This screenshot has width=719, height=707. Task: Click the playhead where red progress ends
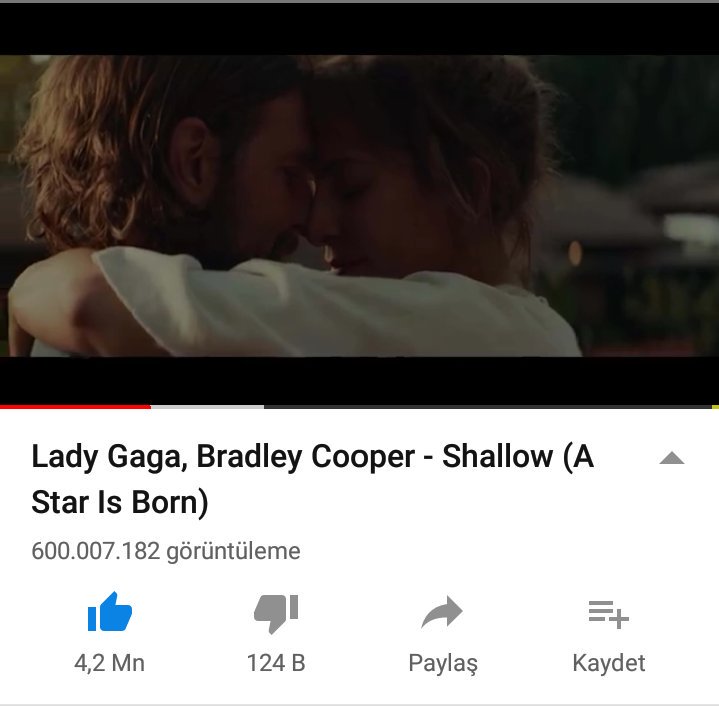[150, 407]
